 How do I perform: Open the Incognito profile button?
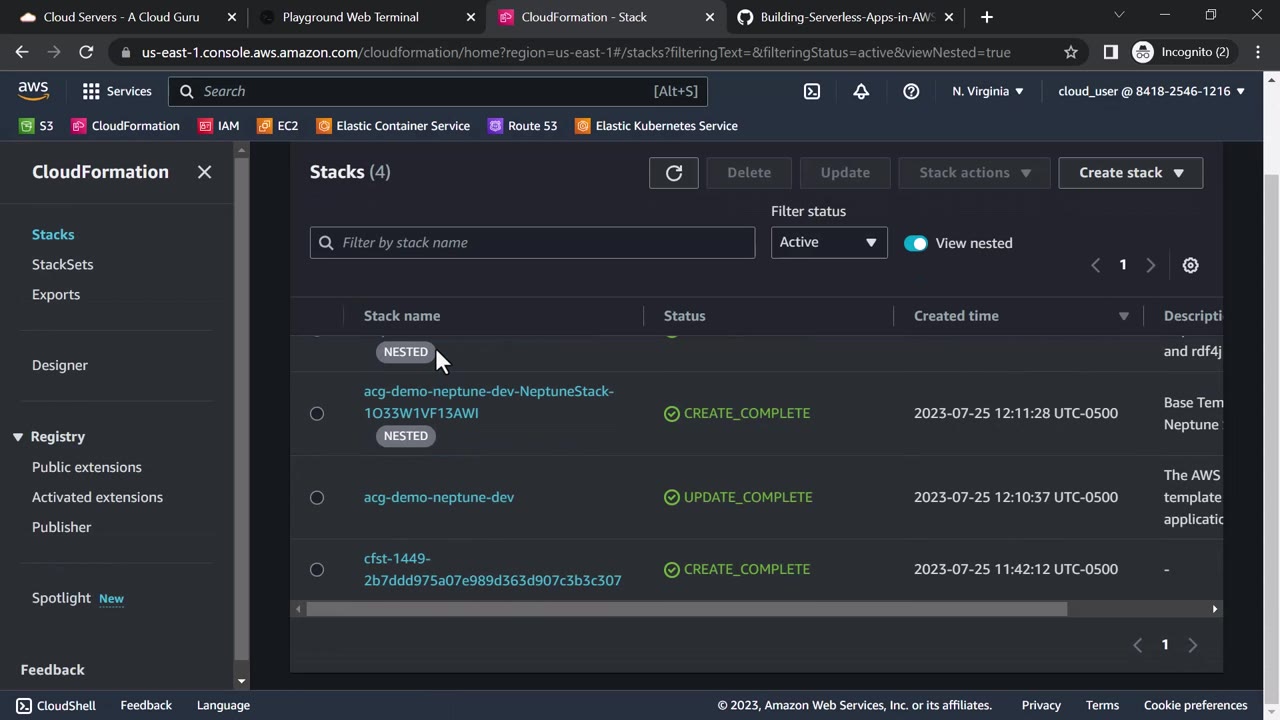pos(1182,52)
